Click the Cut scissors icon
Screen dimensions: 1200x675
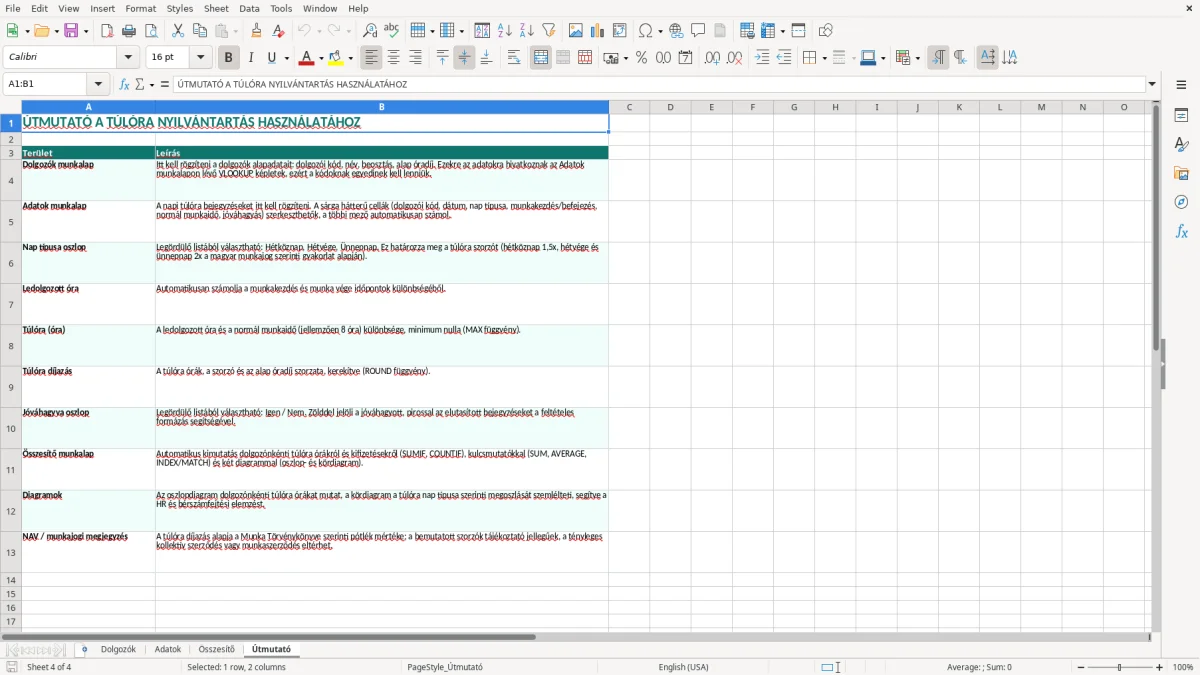click(178, 31)
